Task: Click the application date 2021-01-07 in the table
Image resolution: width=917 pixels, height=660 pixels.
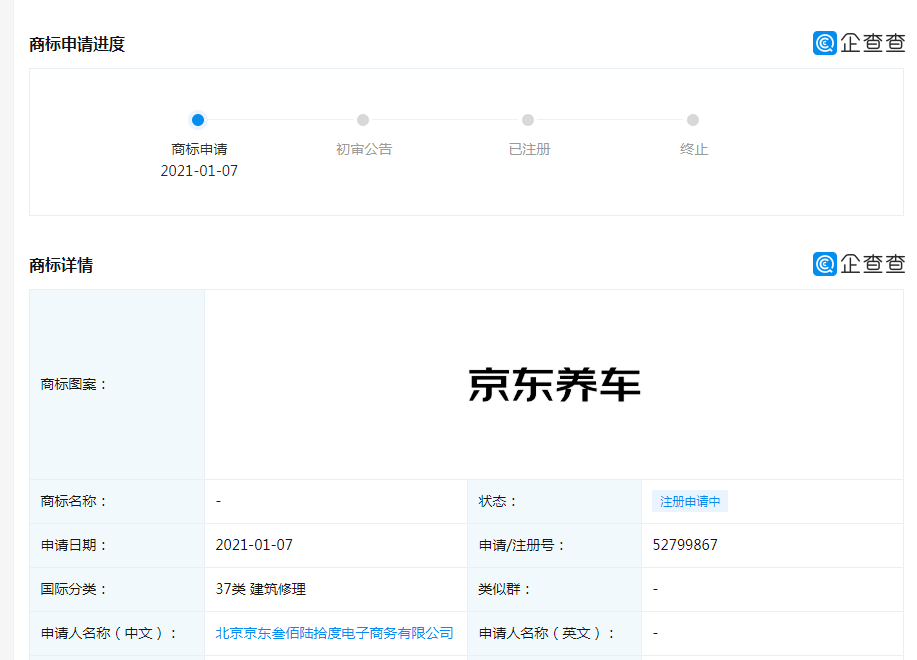Action: (x=254, y=545)
